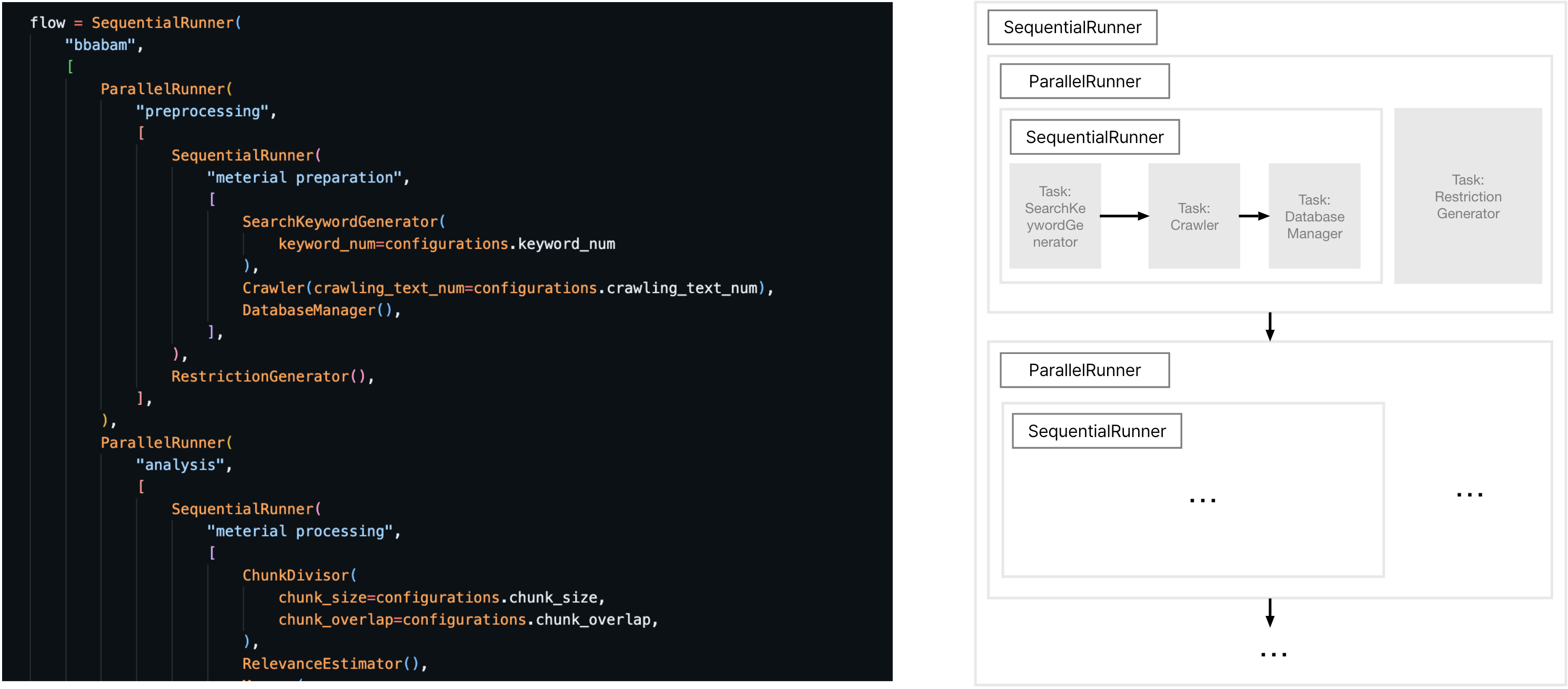Click the Task: SearchKeywordGenerator diagram box
This screenshot has height=689, width=1568.
coord(1055,216)
